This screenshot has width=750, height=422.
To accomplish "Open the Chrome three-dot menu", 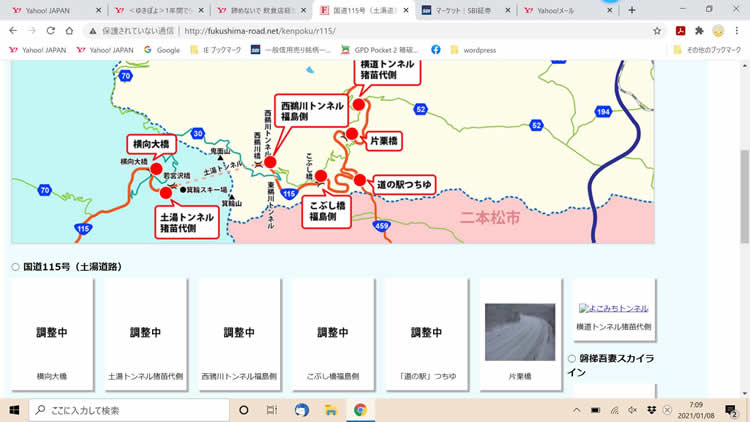I will pos(737,31).
